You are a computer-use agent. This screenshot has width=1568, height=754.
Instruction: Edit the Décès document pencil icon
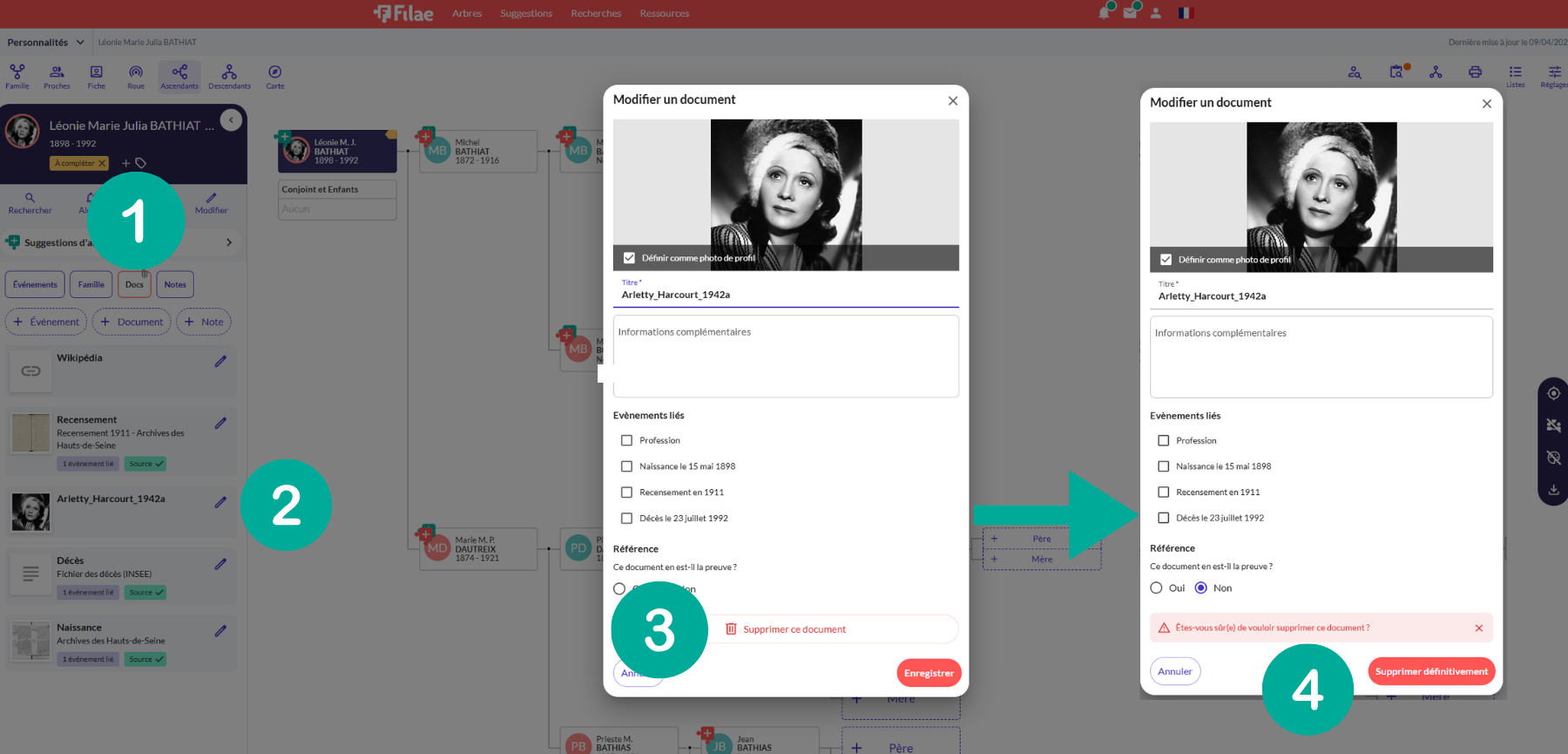pyautogui.click(x=220, y=564)
